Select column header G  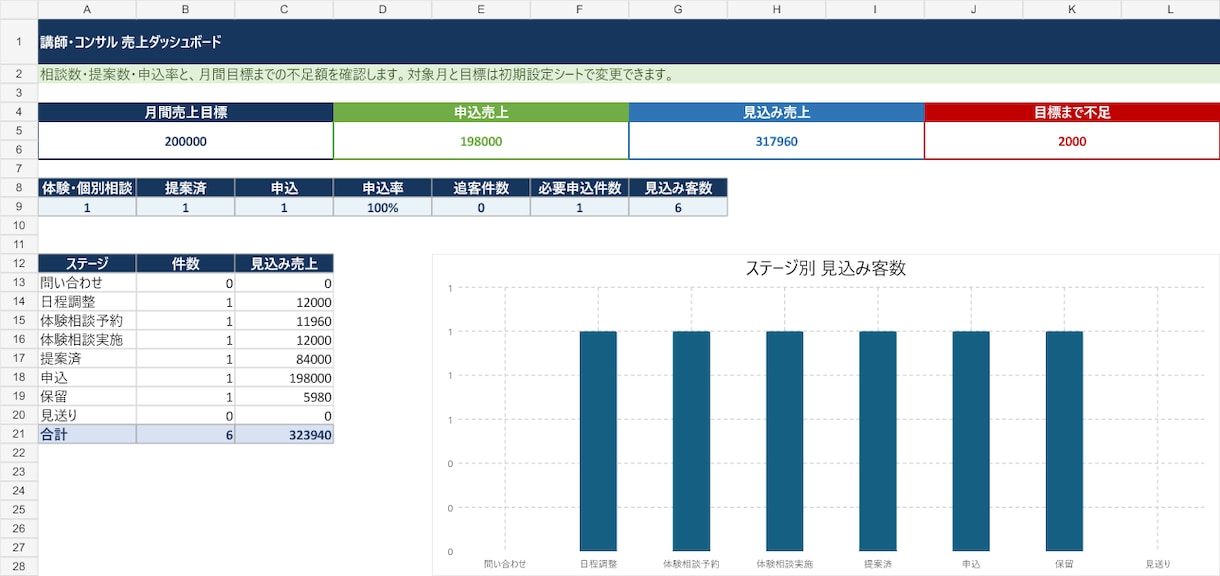[679, 9]
